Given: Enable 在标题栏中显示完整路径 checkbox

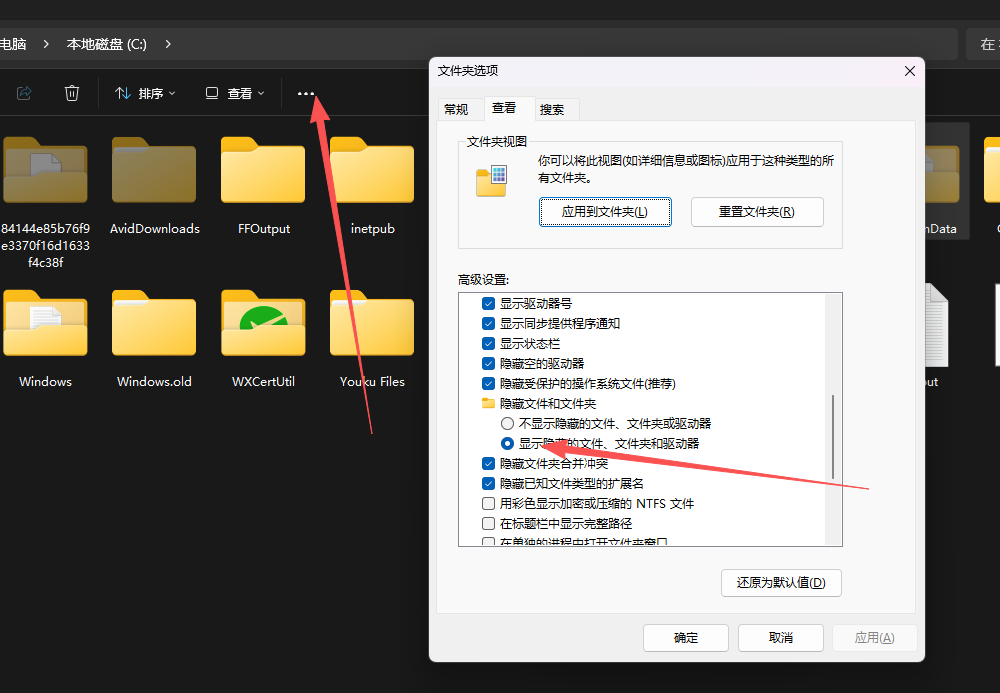Looking at the screenshot, I should point(488,524).
